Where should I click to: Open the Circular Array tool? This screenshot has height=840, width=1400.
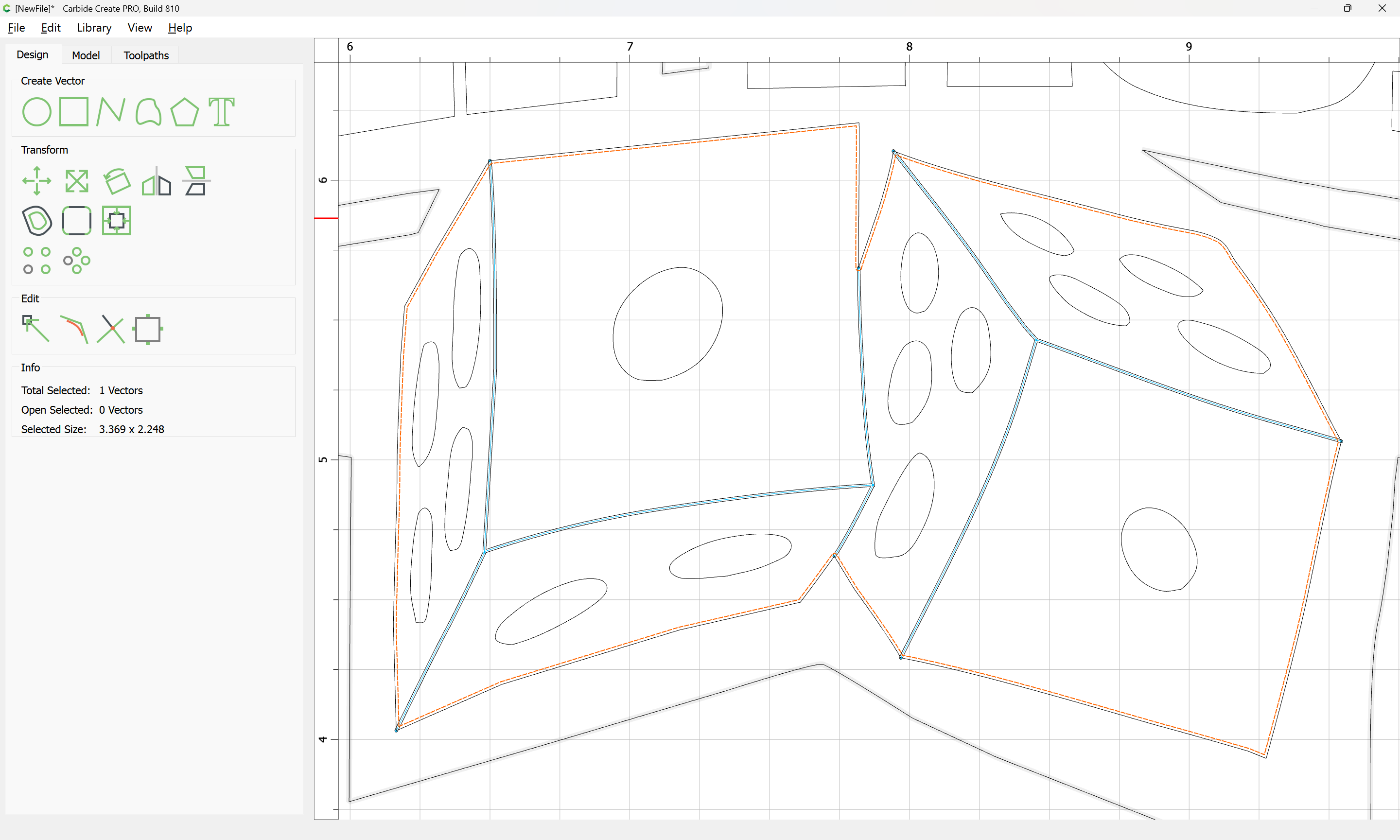(76, 261)
